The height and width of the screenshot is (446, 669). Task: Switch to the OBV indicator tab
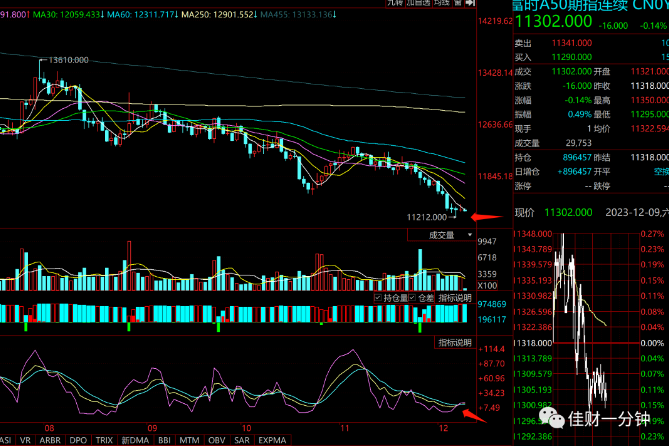tap(217, 440)
